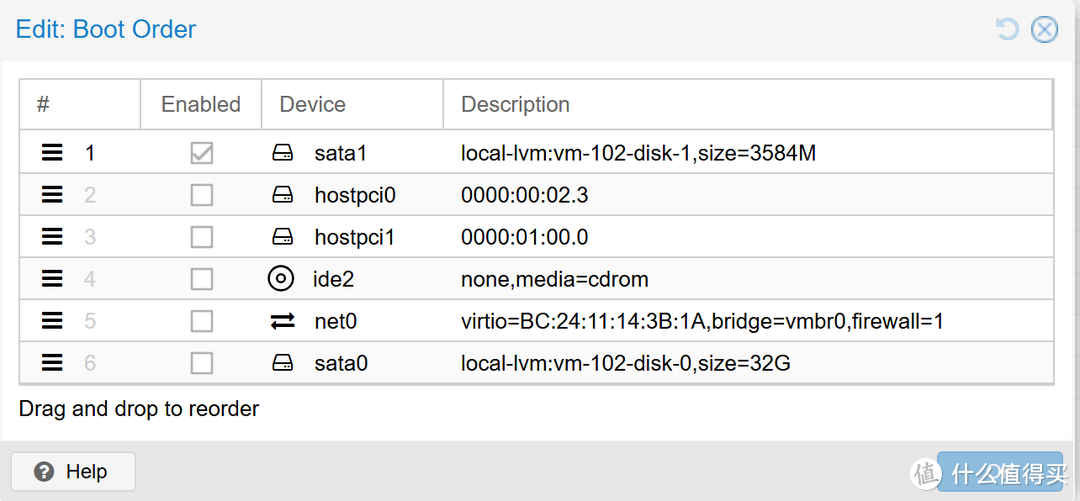
Task: Click the help question mark icon
Action: 43,472
